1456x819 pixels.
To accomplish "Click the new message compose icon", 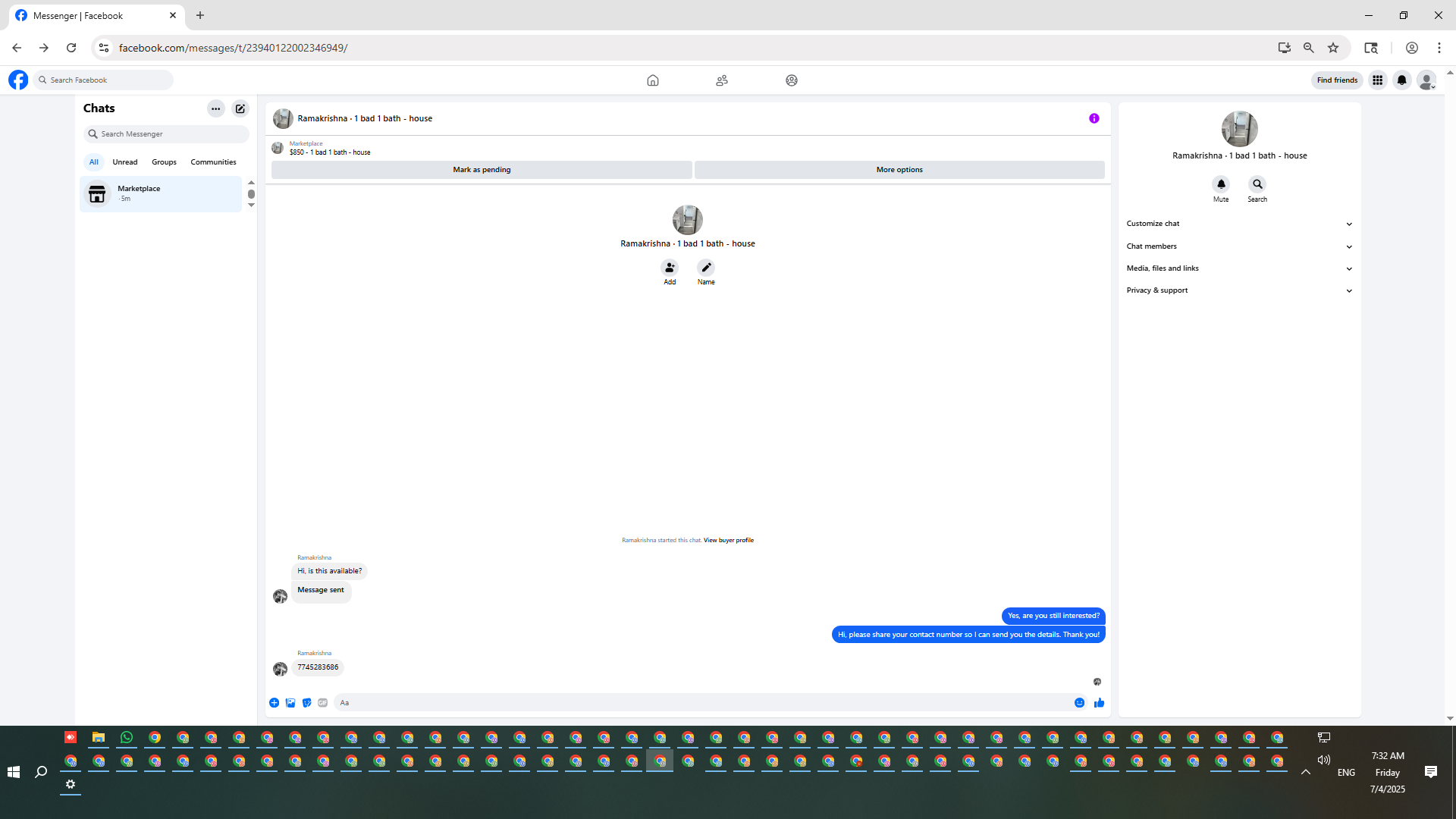I will tap(240, 108).
